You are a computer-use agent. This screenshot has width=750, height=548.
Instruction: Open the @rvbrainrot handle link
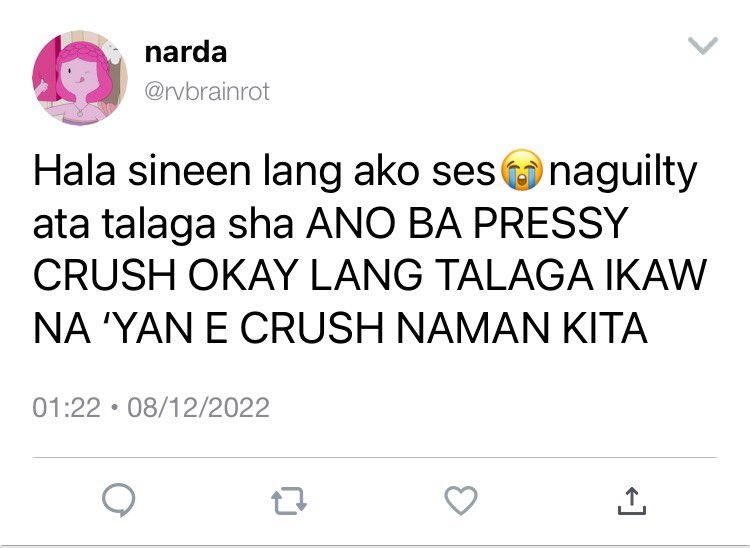(207, 91)
